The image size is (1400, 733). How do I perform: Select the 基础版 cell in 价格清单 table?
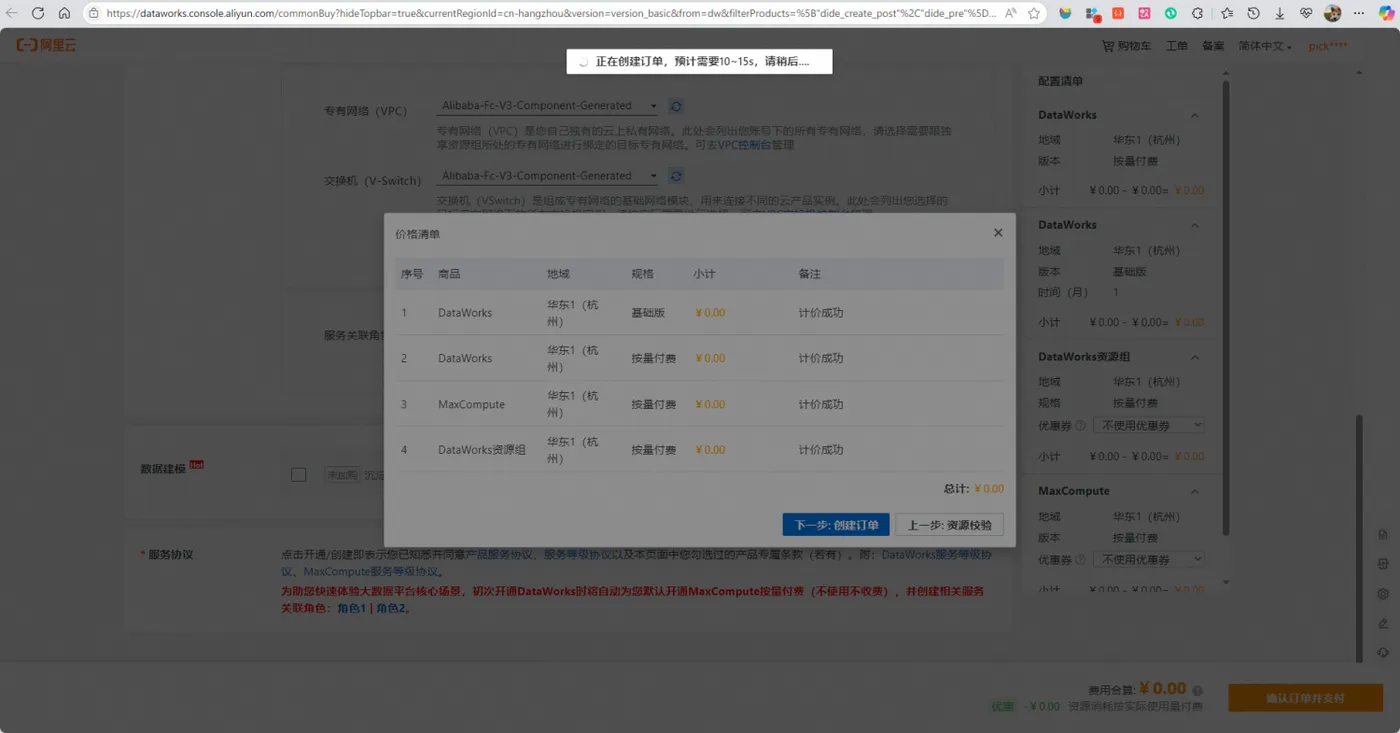tap(648, 313)
